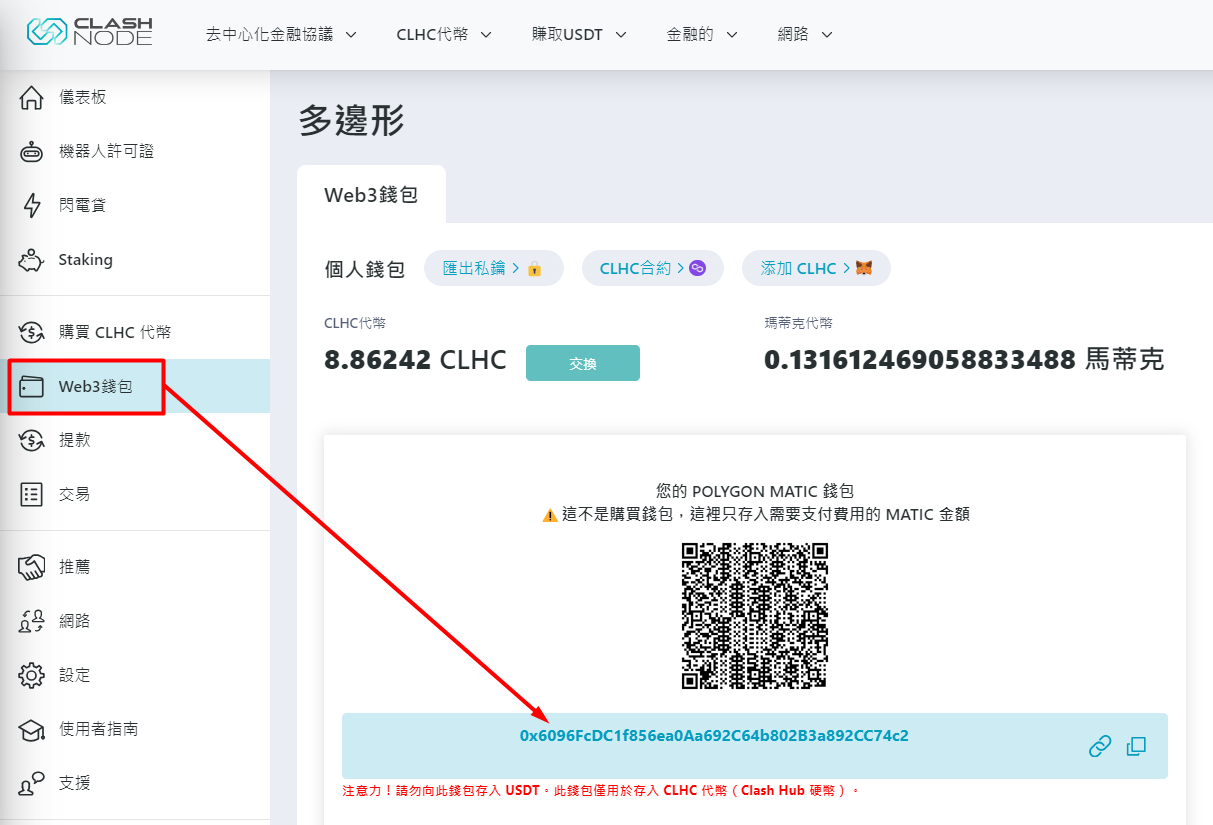Click the dashboard home icon
This screenshot has width=1213, height=825.
point(32,98)
